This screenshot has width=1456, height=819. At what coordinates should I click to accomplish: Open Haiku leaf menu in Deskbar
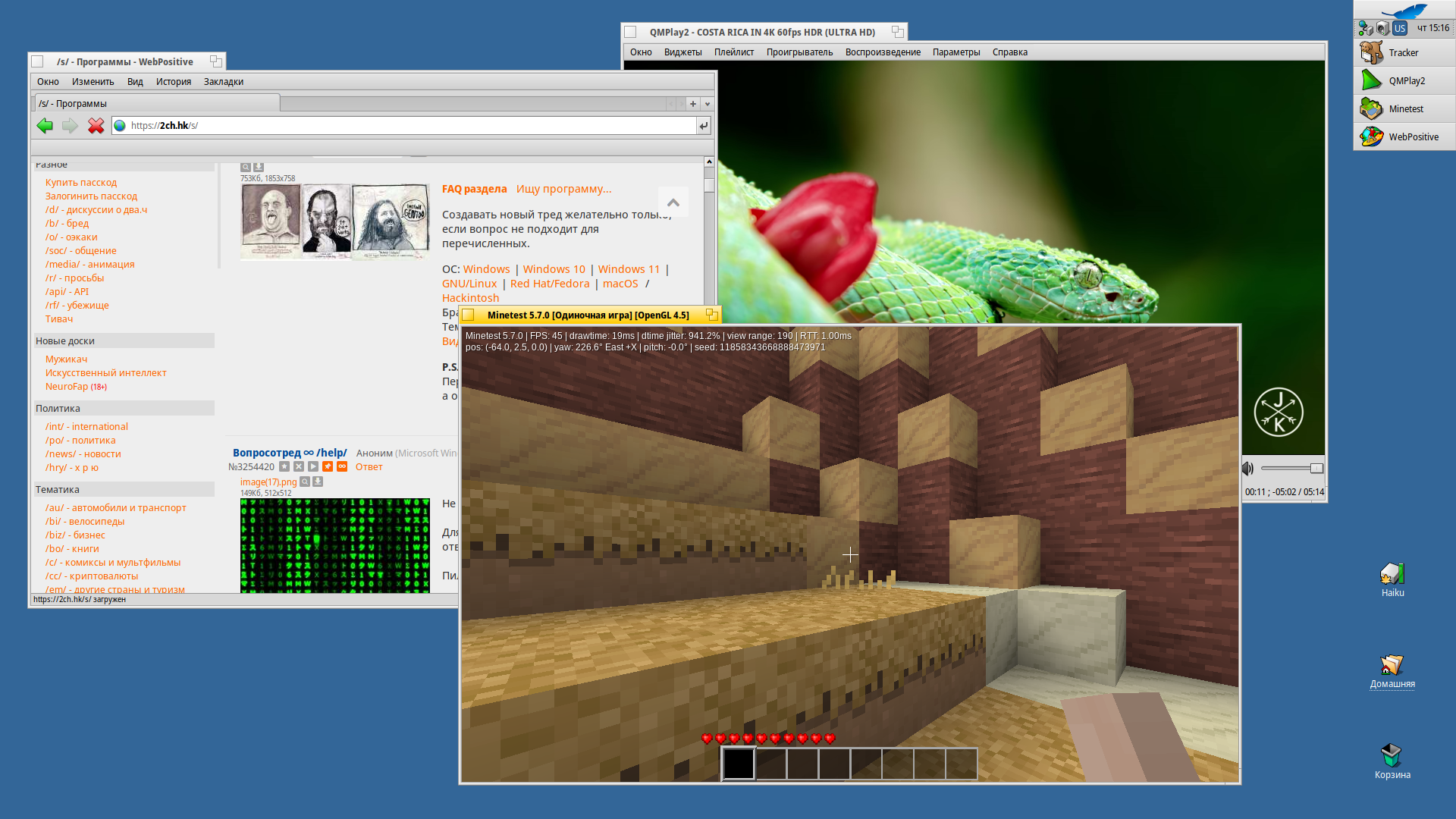pos(1403,10)
